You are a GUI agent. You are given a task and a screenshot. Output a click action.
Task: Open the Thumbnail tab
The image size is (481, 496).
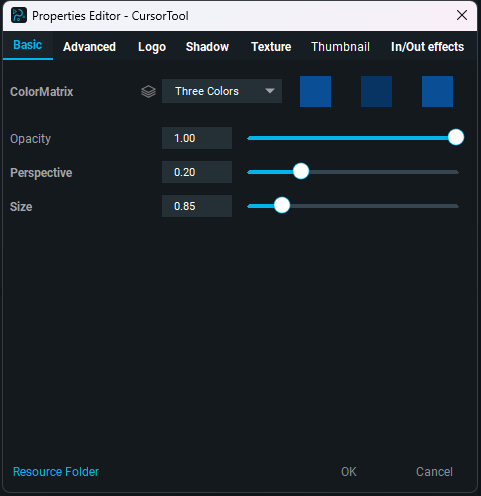(x=340, y=47)
